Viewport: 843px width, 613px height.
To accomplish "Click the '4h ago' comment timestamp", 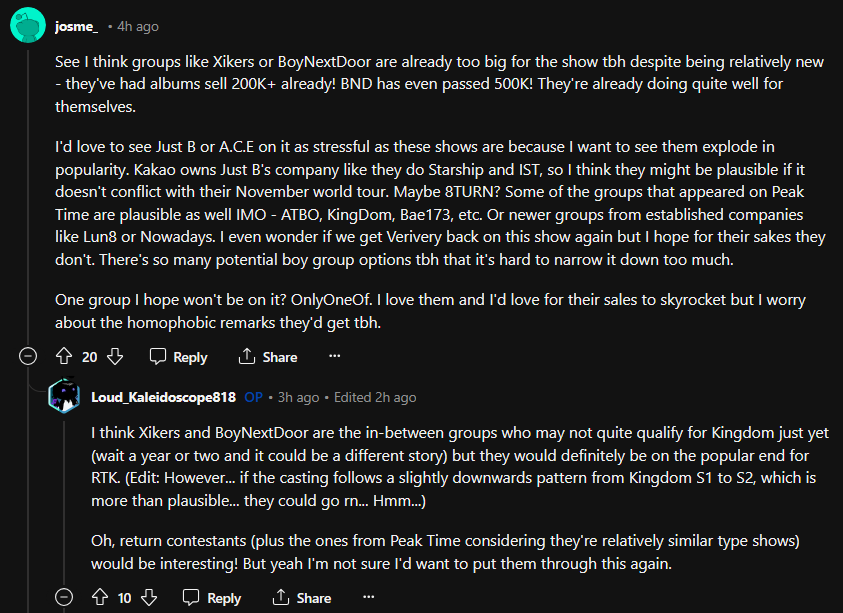I will 137,26.
